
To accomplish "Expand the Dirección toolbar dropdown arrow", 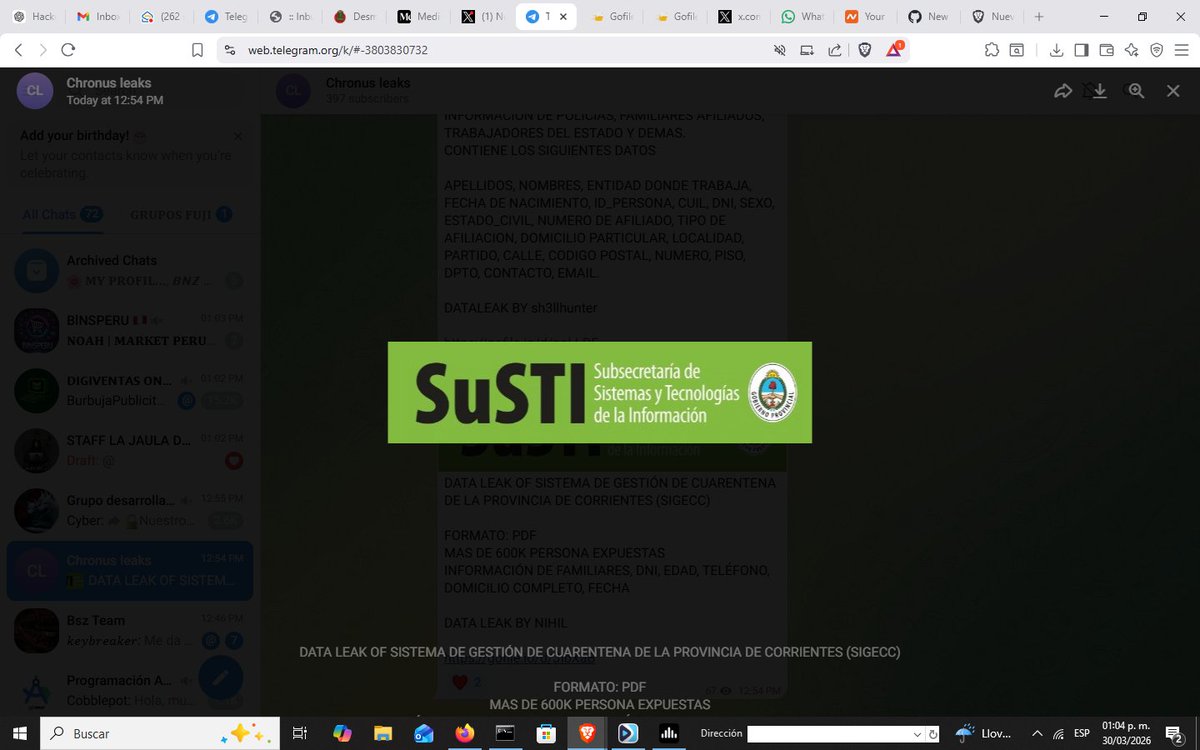I will point(918,733).
